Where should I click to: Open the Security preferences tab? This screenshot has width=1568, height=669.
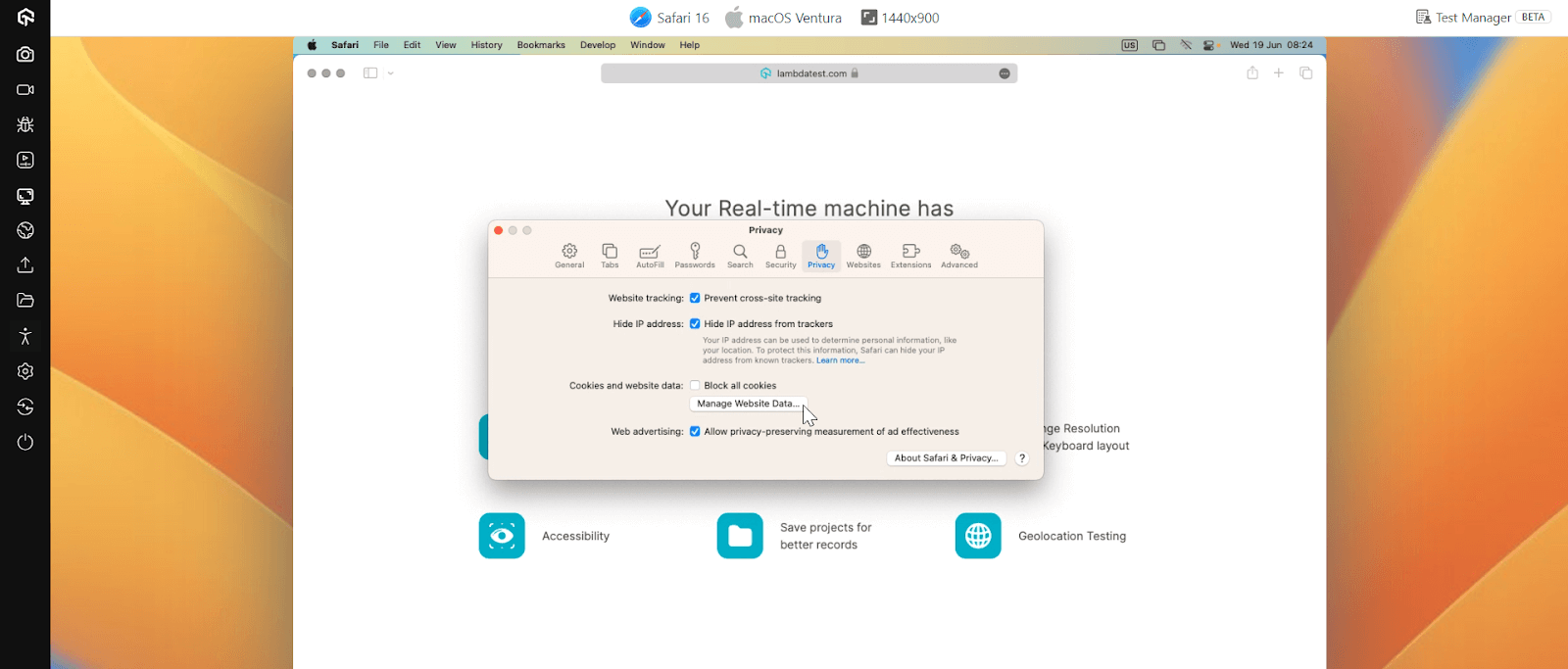coord(781,256)
